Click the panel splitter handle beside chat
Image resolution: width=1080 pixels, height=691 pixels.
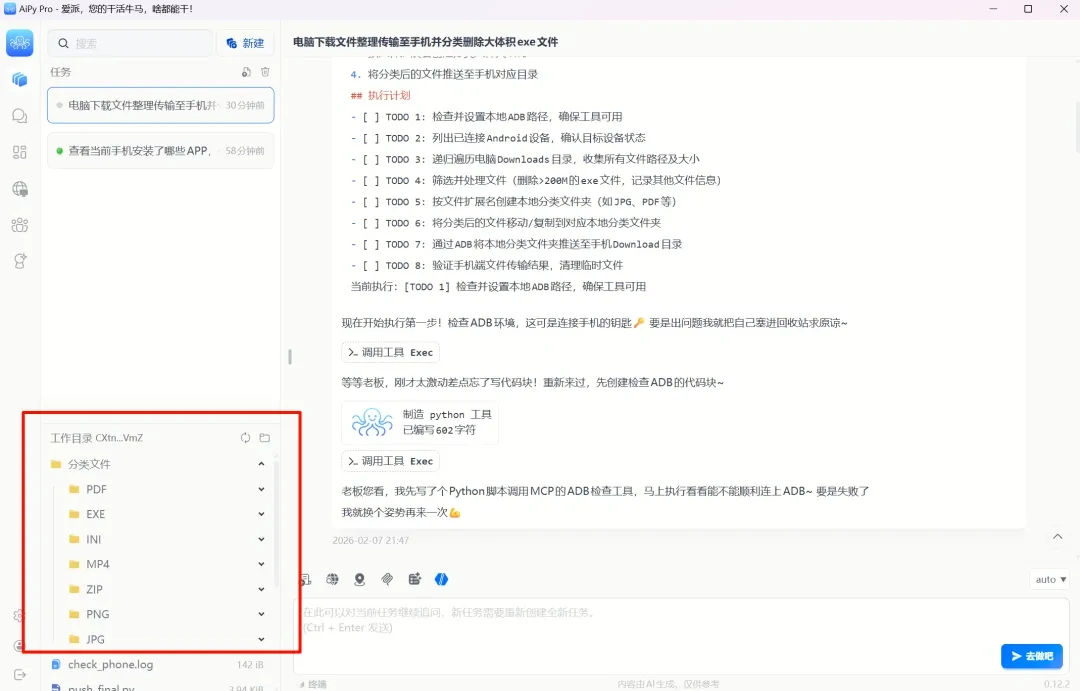289,356
